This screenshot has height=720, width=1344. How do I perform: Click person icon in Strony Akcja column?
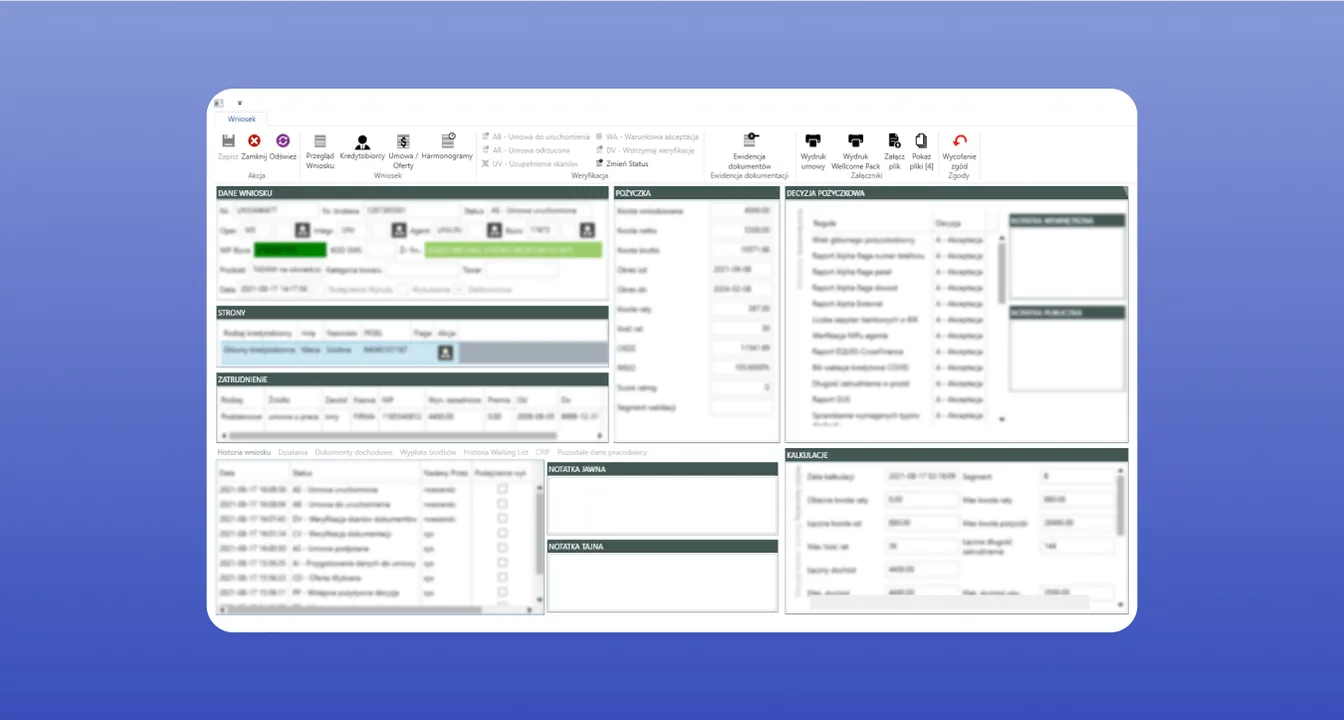[x=445, y=352]
